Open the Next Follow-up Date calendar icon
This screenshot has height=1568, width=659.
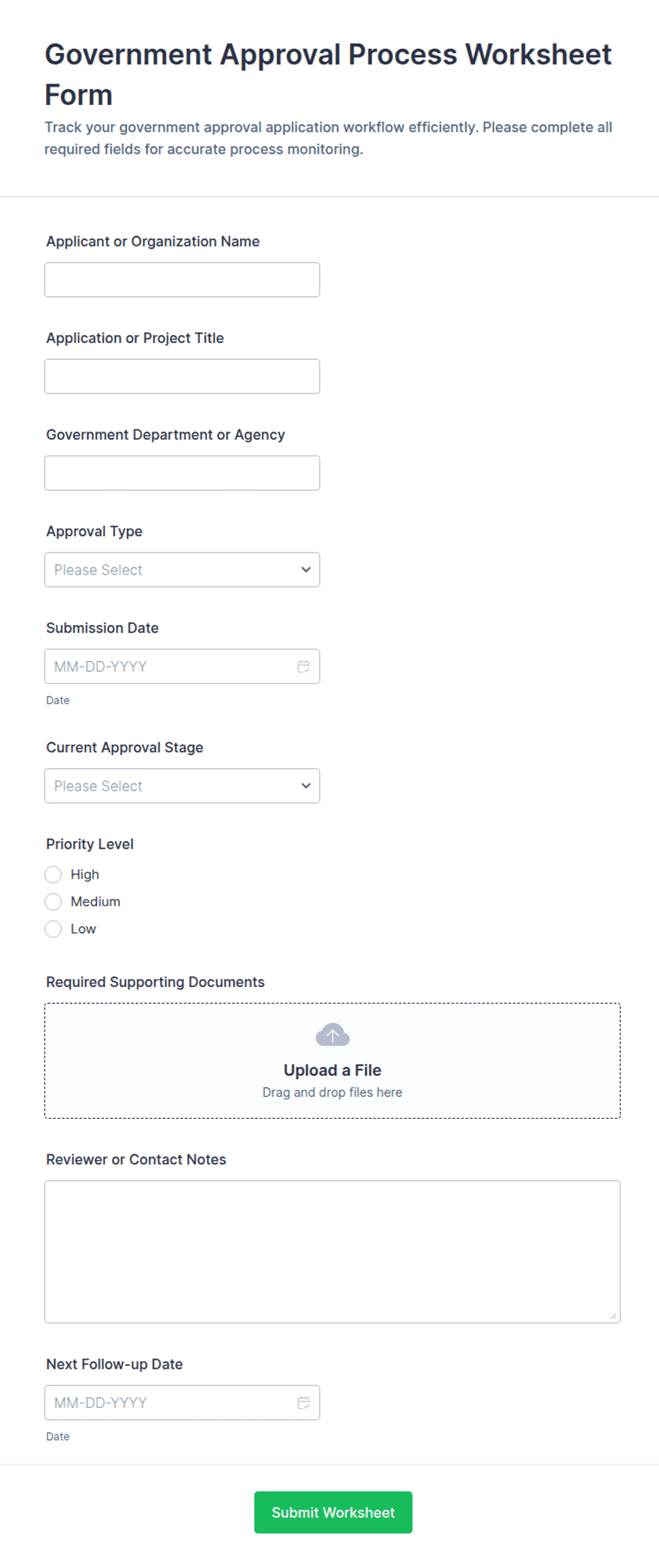pos(303,1402)
